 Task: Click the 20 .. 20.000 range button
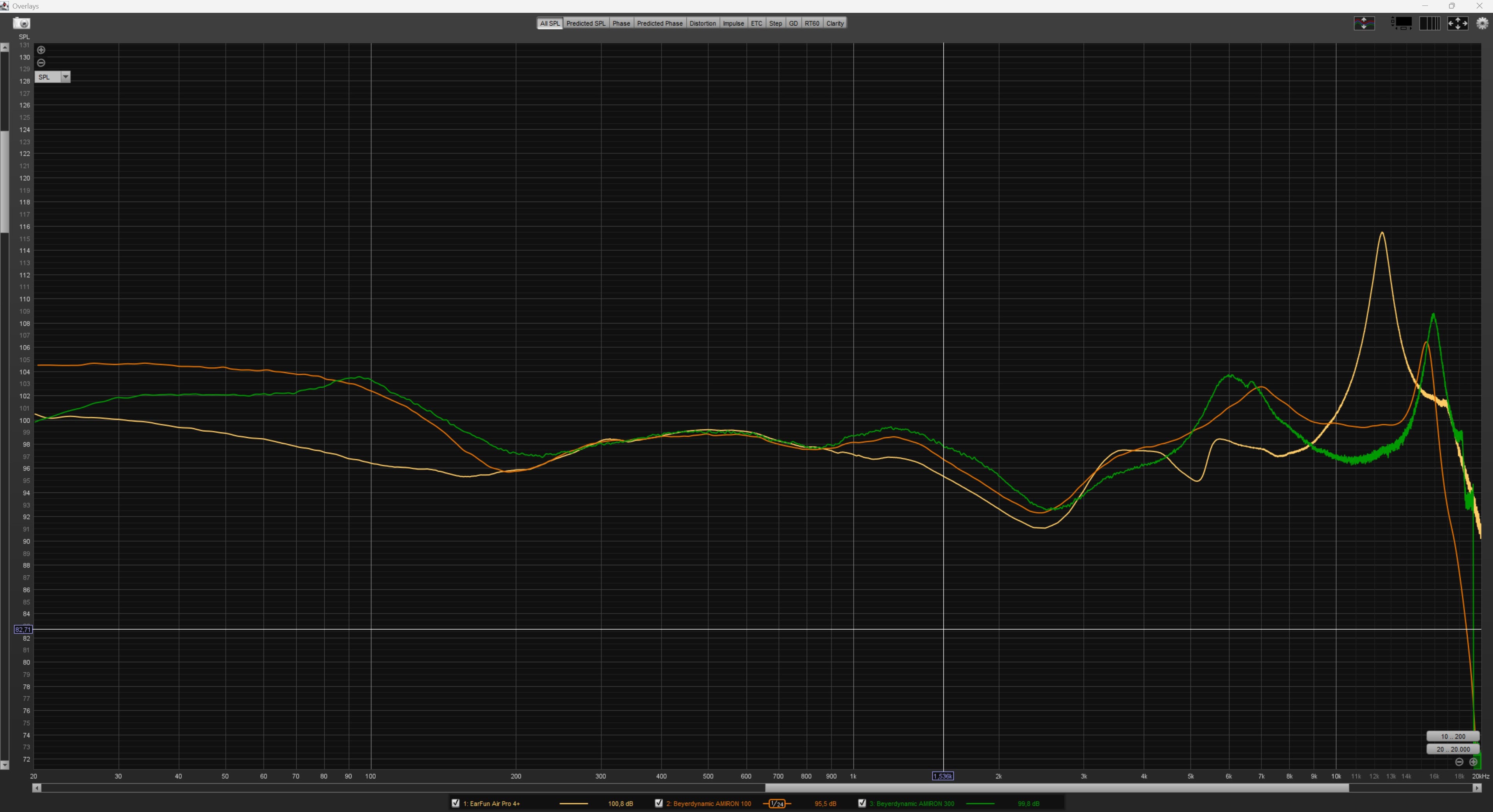[x=1453, y=749]
